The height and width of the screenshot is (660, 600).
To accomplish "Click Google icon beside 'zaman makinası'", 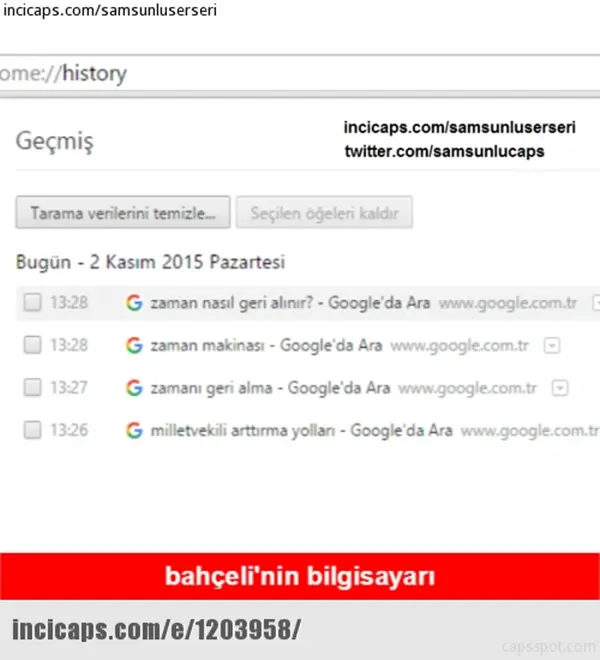I will coord(134,345).
